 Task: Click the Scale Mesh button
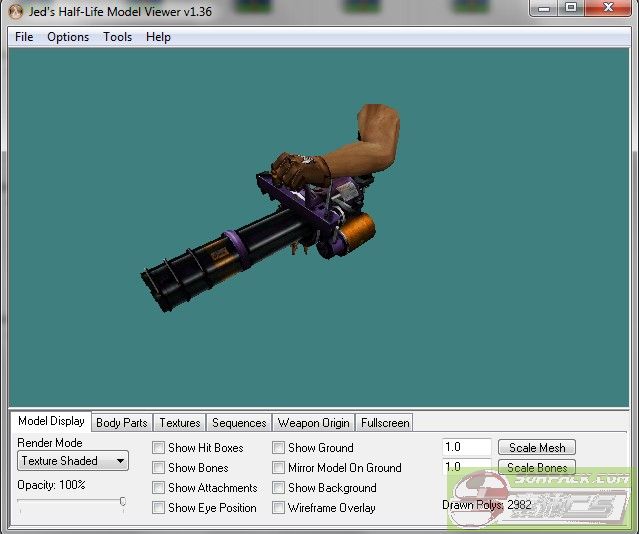537,448
